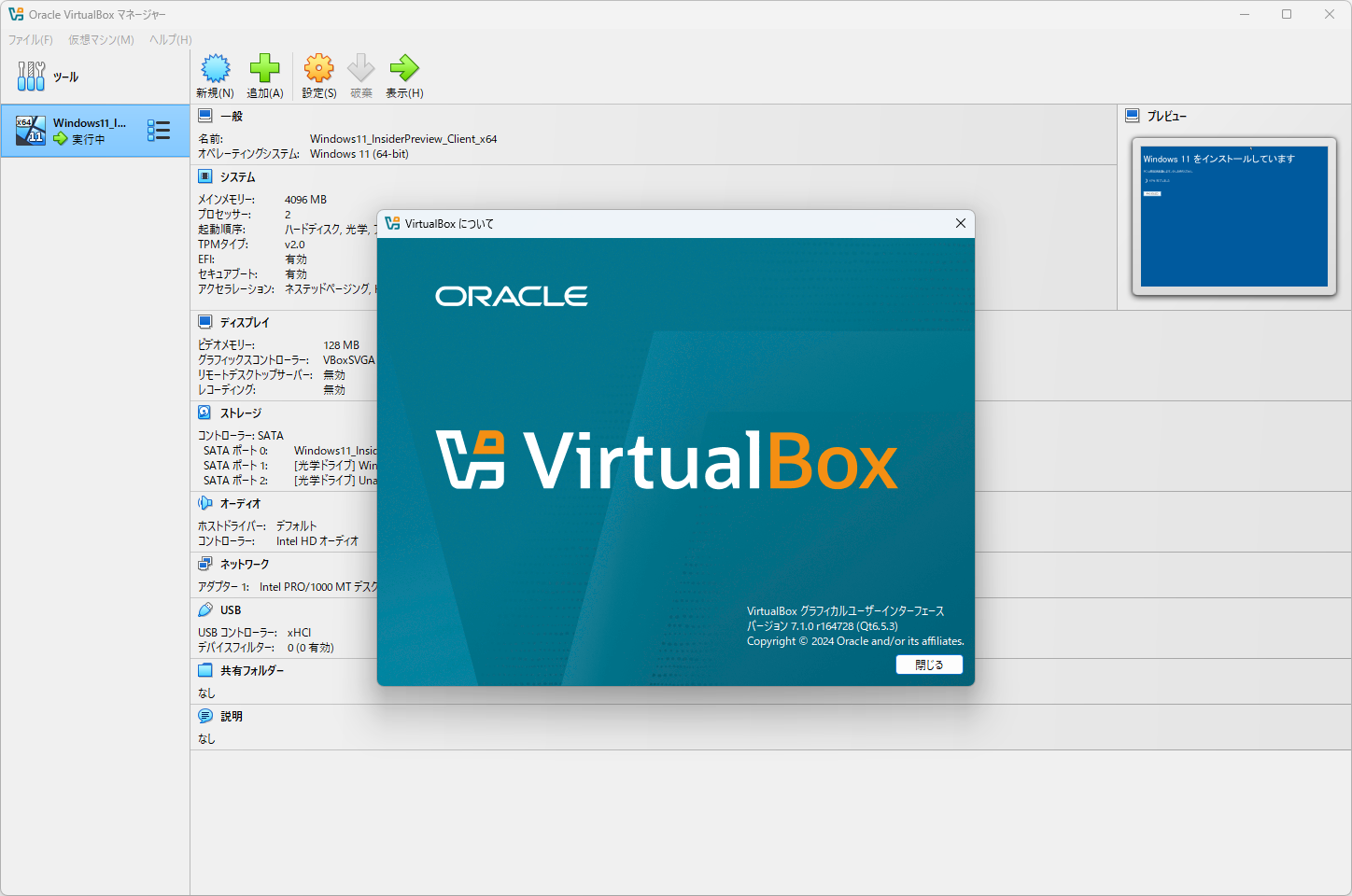
Task: Click the ネットワーク section icon
Action: pos(204,563)
